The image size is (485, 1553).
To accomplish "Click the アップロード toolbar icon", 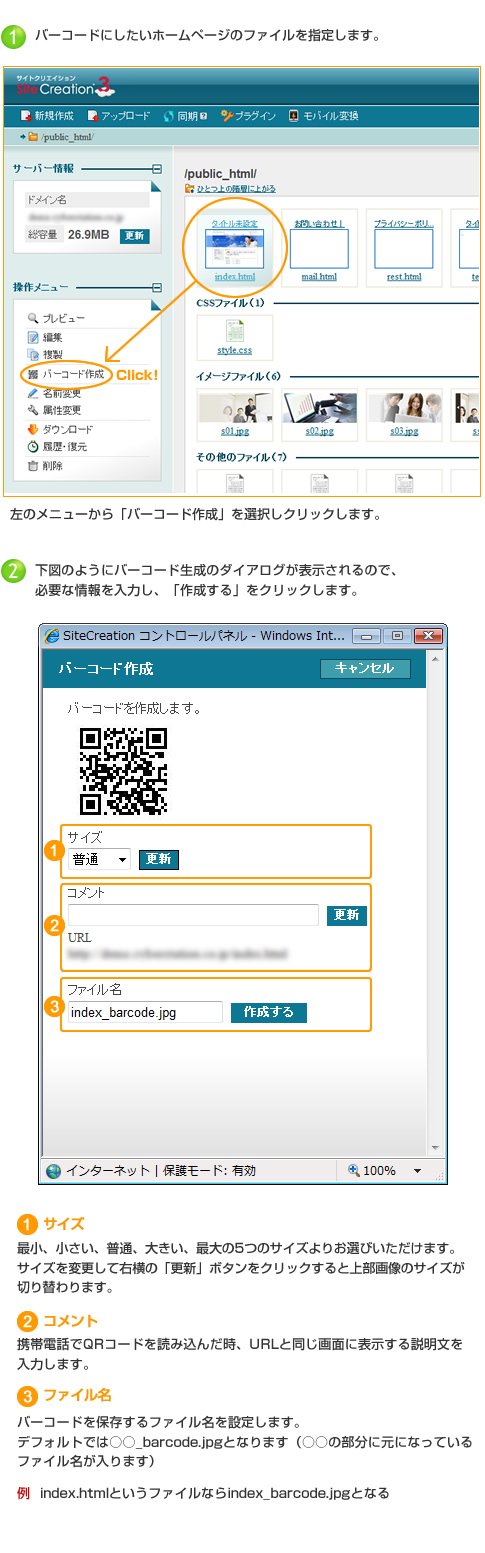I will (93, 116).
